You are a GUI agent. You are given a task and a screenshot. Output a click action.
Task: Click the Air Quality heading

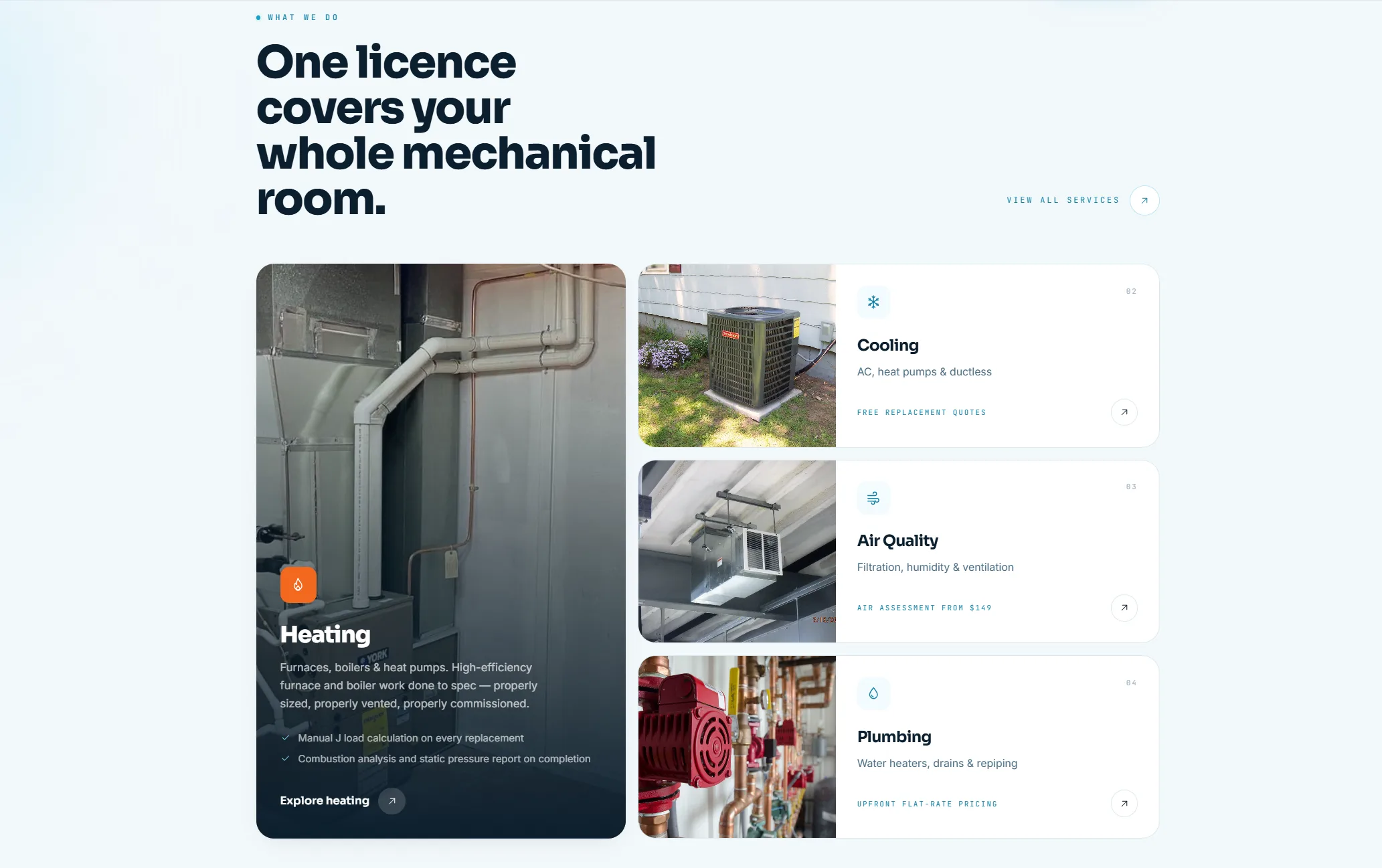coord(897,541)
